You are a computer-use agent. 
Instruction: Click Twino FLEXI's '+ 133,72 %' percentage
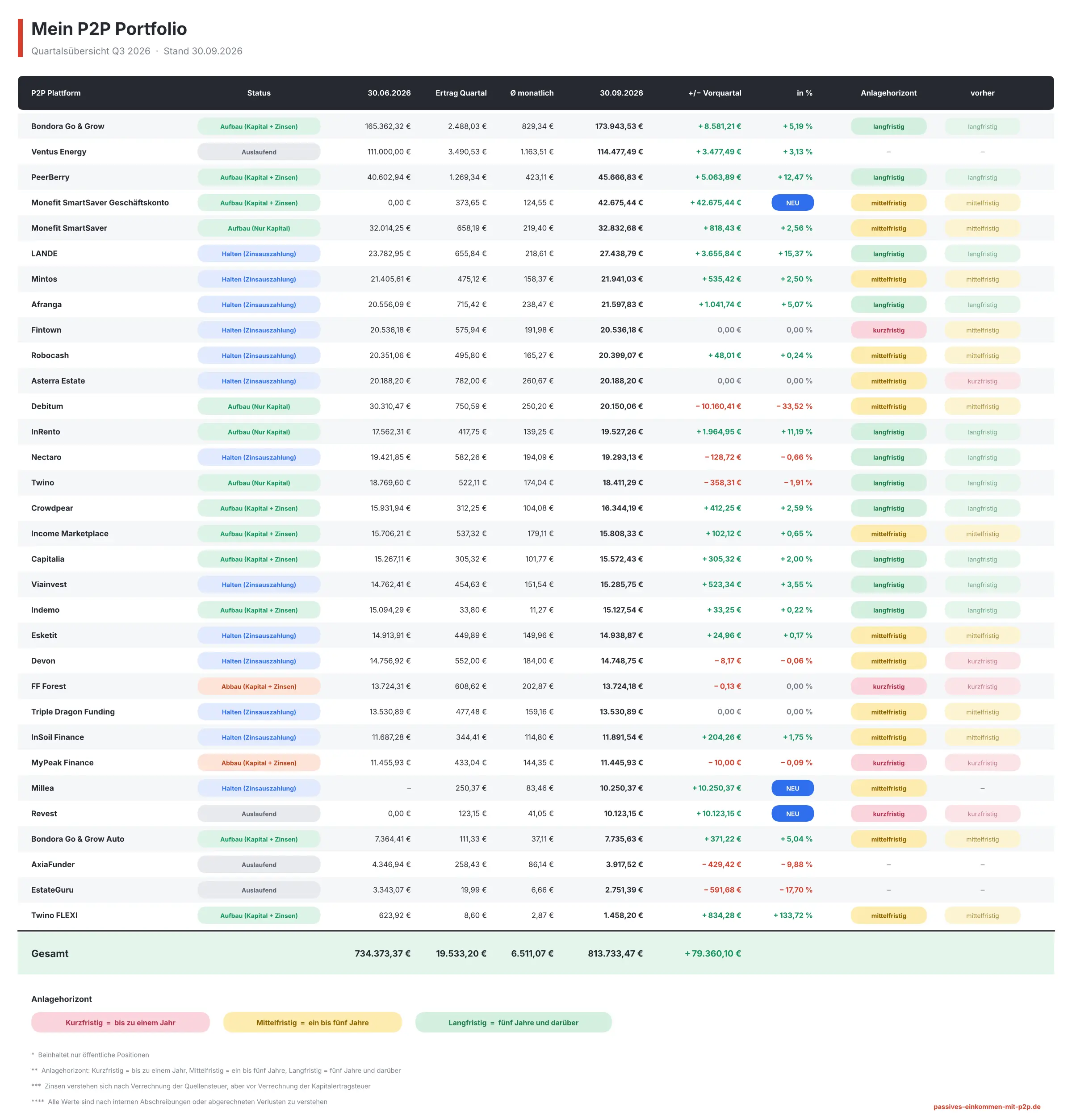coord(792,915)
